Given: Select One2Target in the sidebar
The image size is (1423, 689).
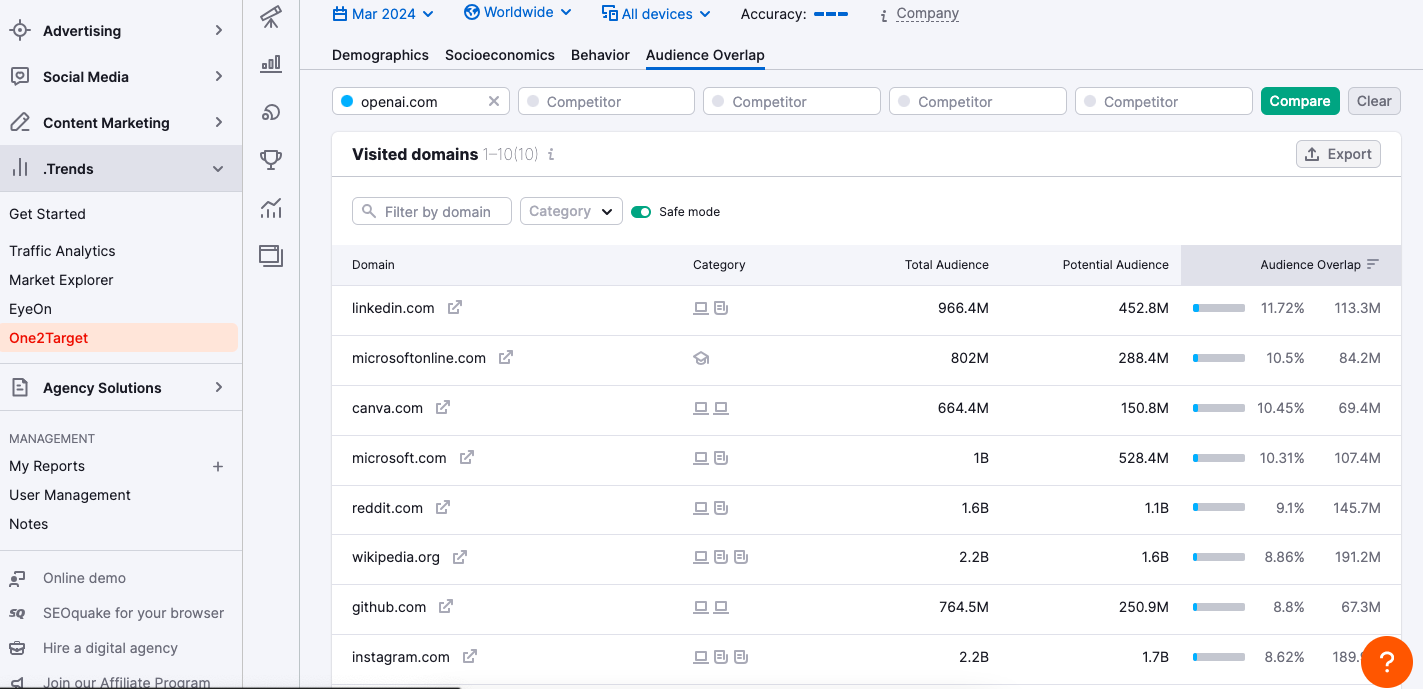Looking at the screenshot, I should coord(119,338).
